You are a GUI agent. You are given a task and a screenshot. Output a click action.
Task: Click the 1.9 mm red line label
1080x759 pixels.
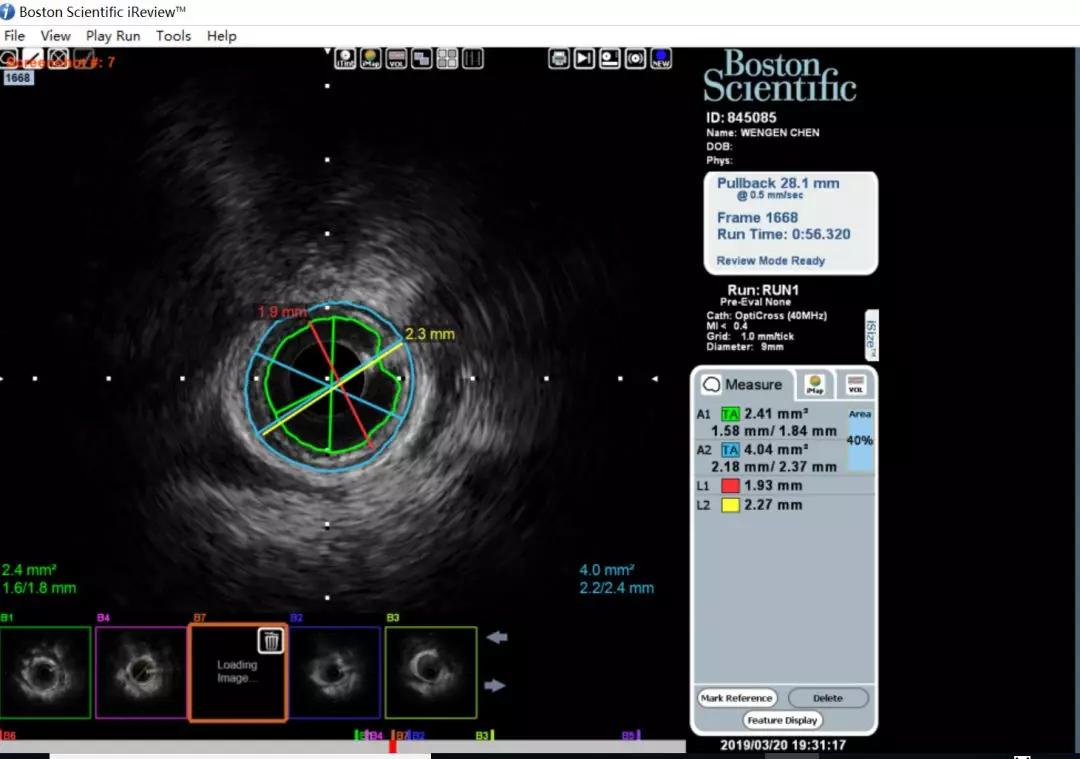(282, 312)
